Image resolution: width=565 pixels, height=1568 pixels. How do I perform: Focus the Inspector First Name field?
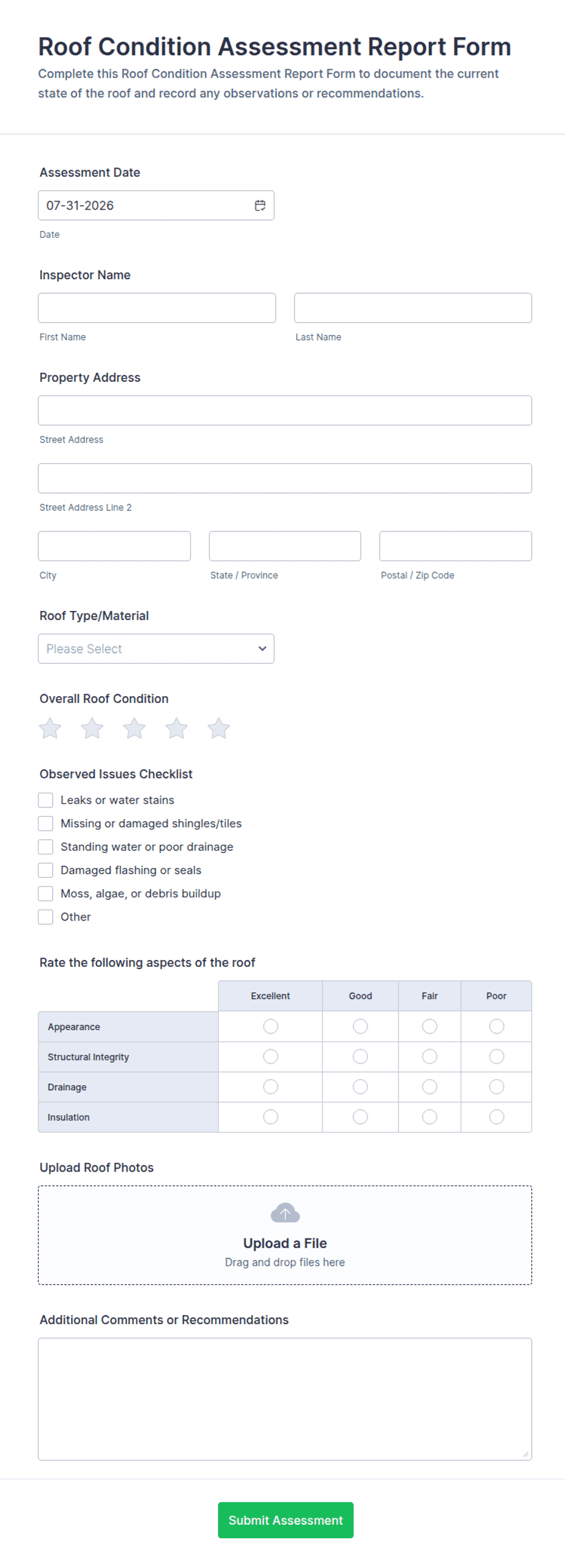pos(157,308)
